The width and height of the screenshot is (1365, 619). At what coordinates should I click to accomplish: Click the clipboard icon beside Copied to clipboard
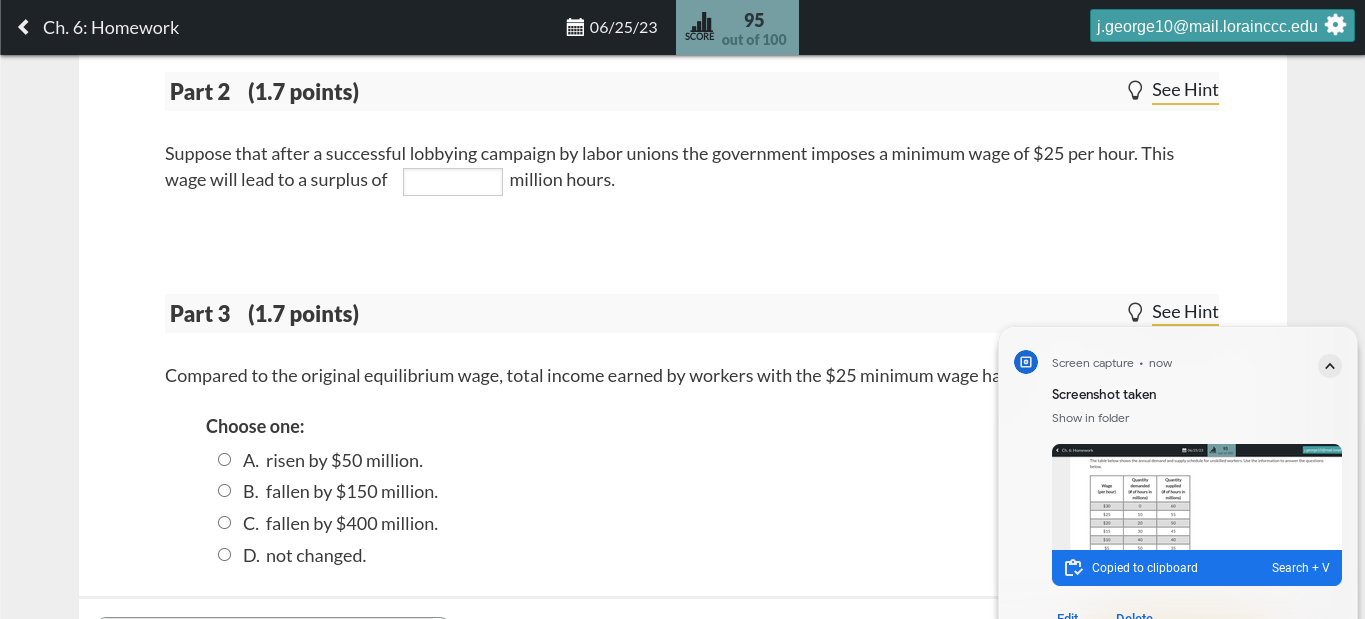tap(1073, 567)
